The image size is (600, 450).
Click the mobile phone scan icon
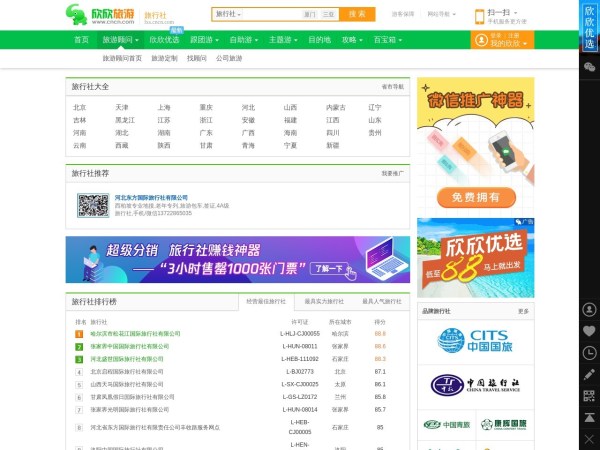point(479,17)
